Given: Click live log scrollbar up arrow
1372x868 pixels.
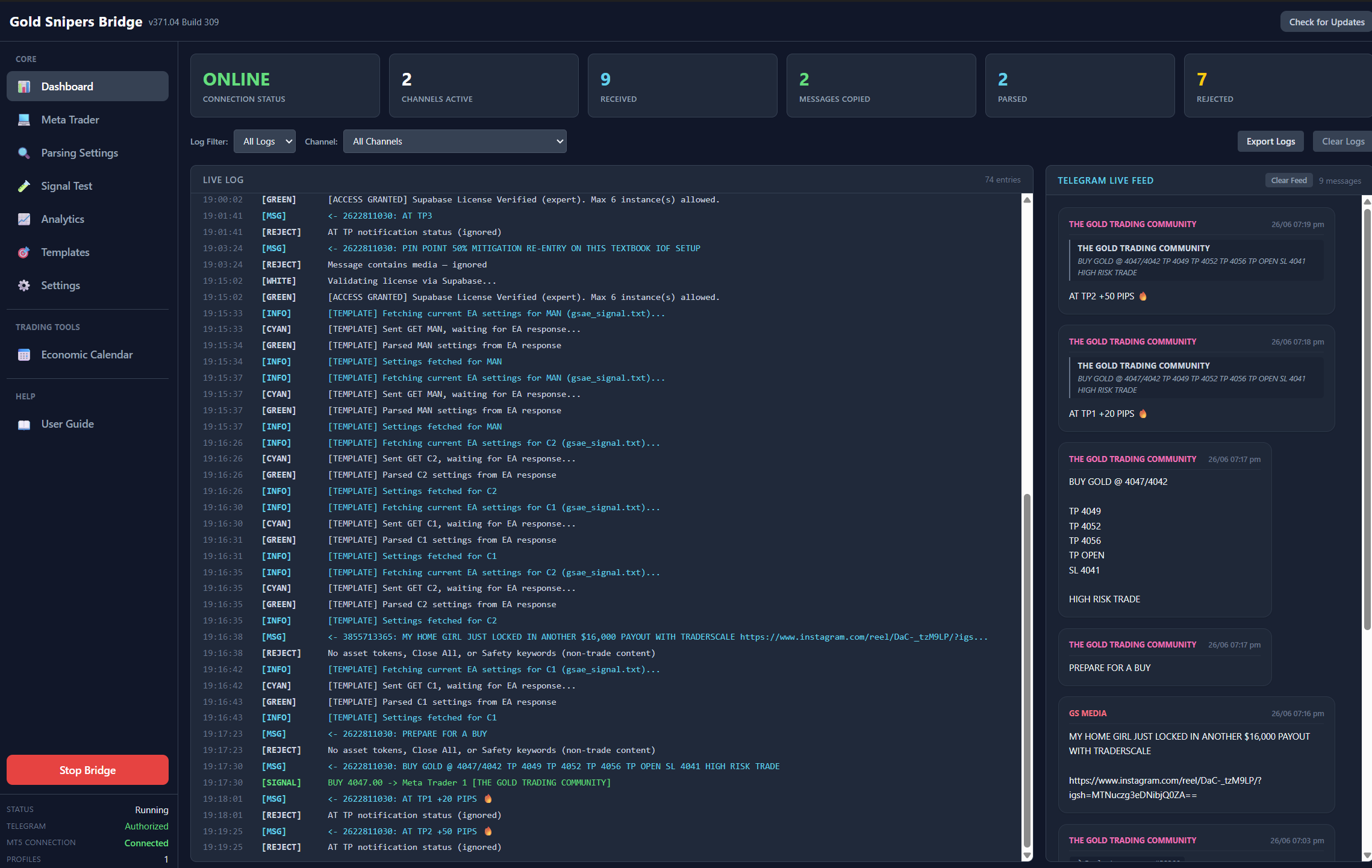Looking at the screenshot, I should click(1027, 200).
